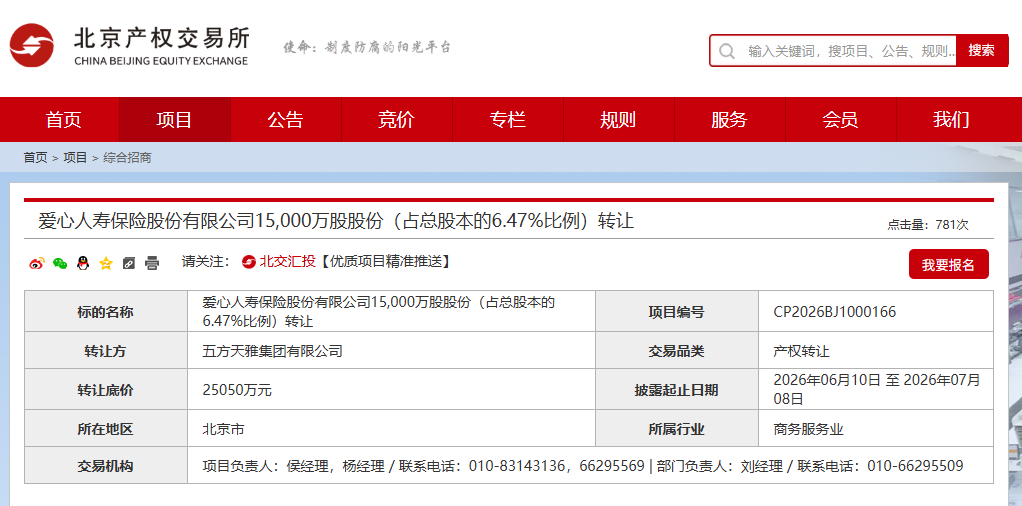
Task: Click the 交易品类 header cell
Action: (677, 351)
